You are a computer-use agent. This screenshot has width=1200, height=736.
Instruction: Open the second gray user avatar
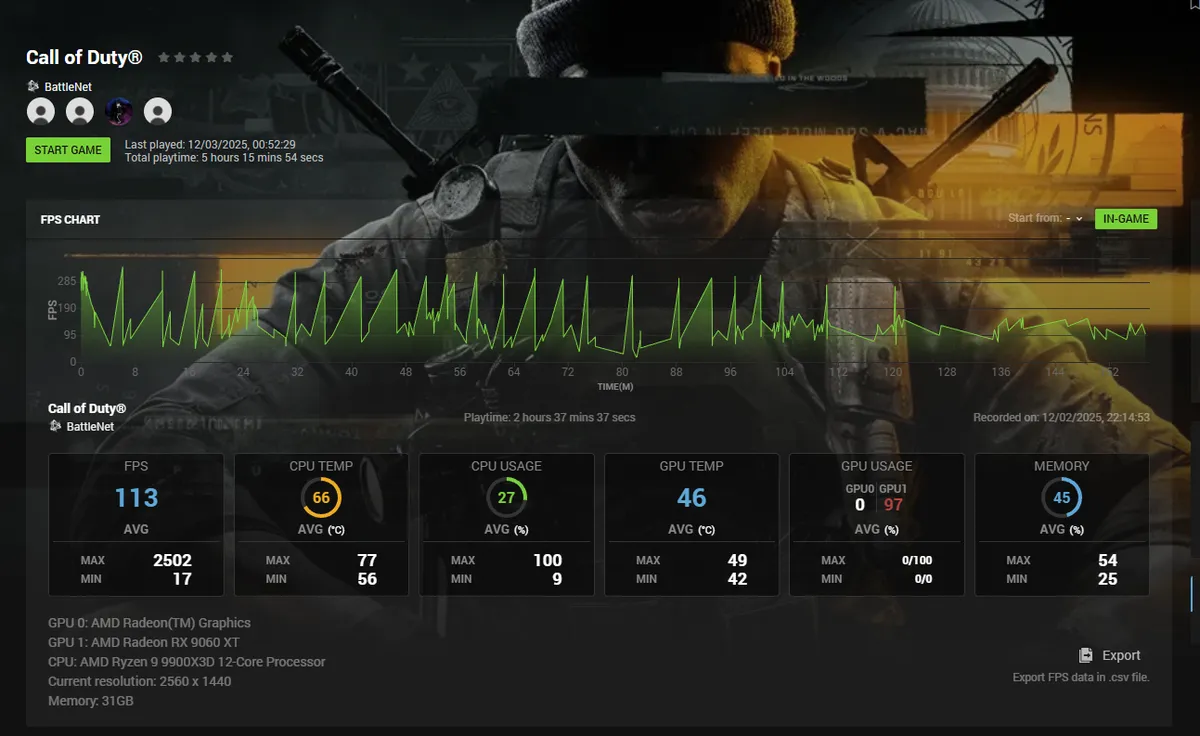[x=80, y=111]
